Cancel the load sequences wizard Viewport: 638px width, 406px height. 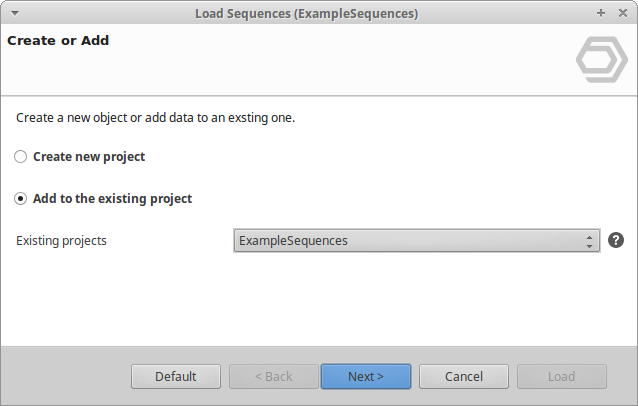pyautogui.click(x=463, y=376)
